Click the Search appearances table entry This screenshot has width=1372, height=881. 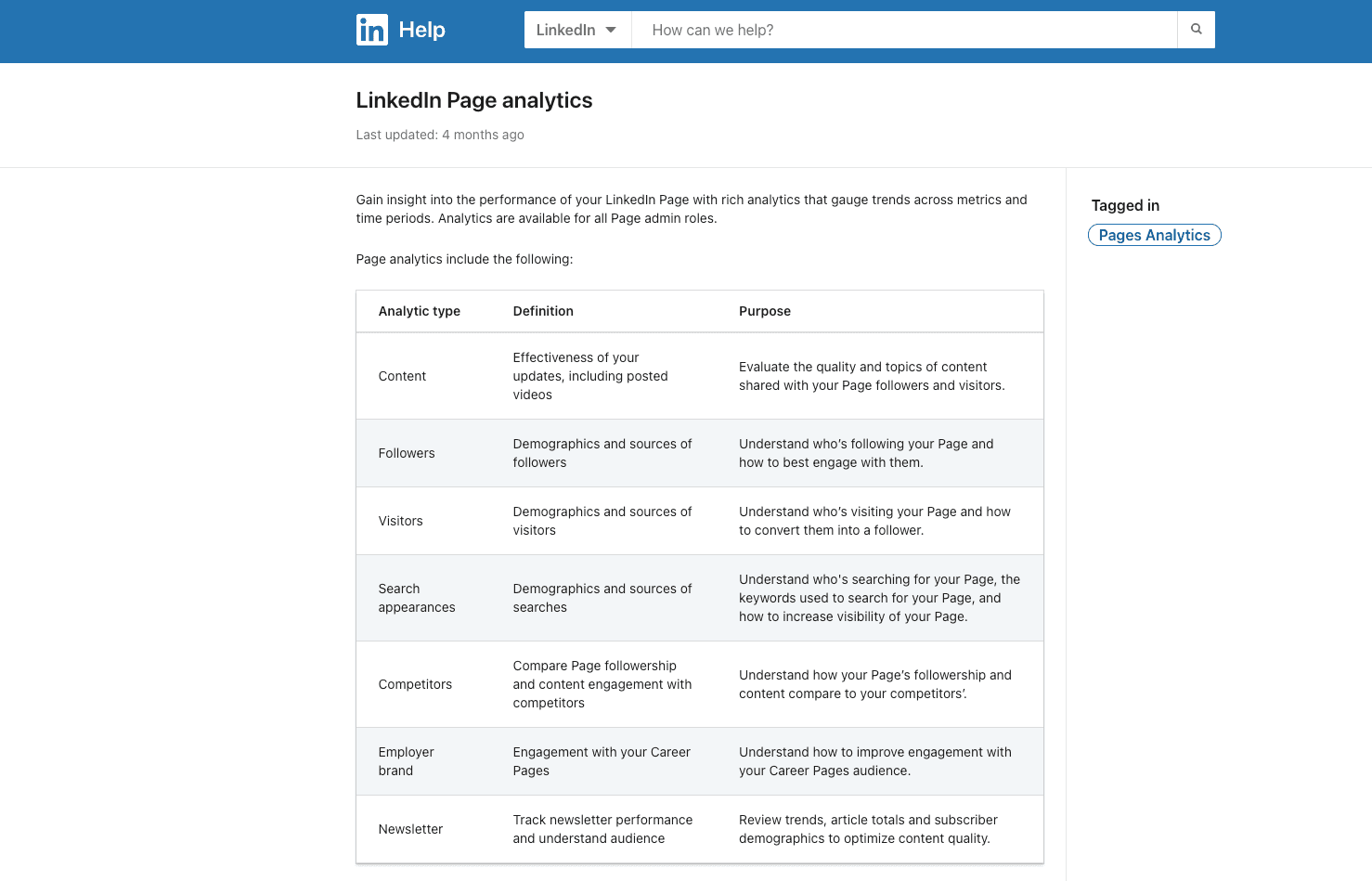click(417, 598)
